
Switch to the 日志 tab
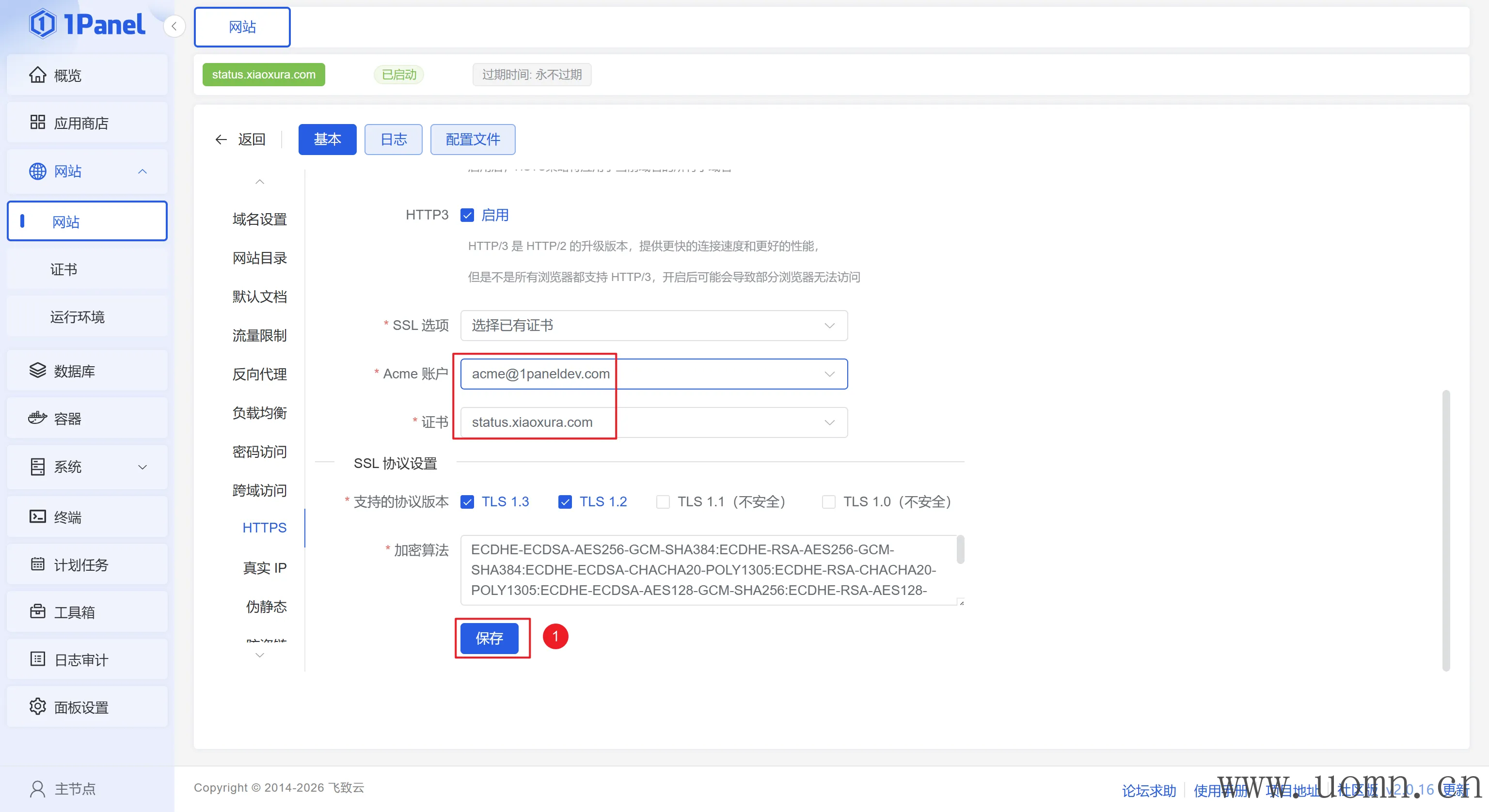[393, 139]
